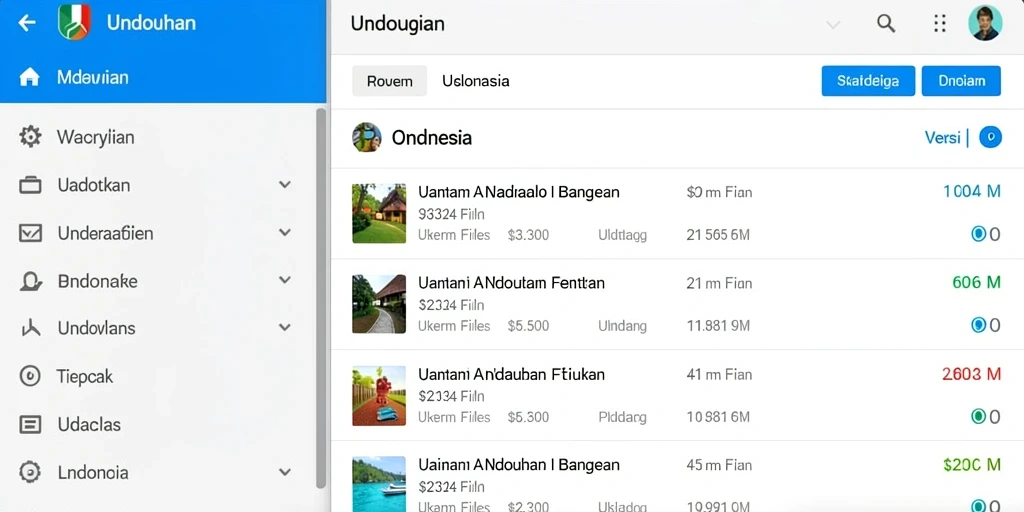1024x512 pixels.
Task: Click the 10 881 6M value
Action: pyautogui.click(x=718, y=417)
